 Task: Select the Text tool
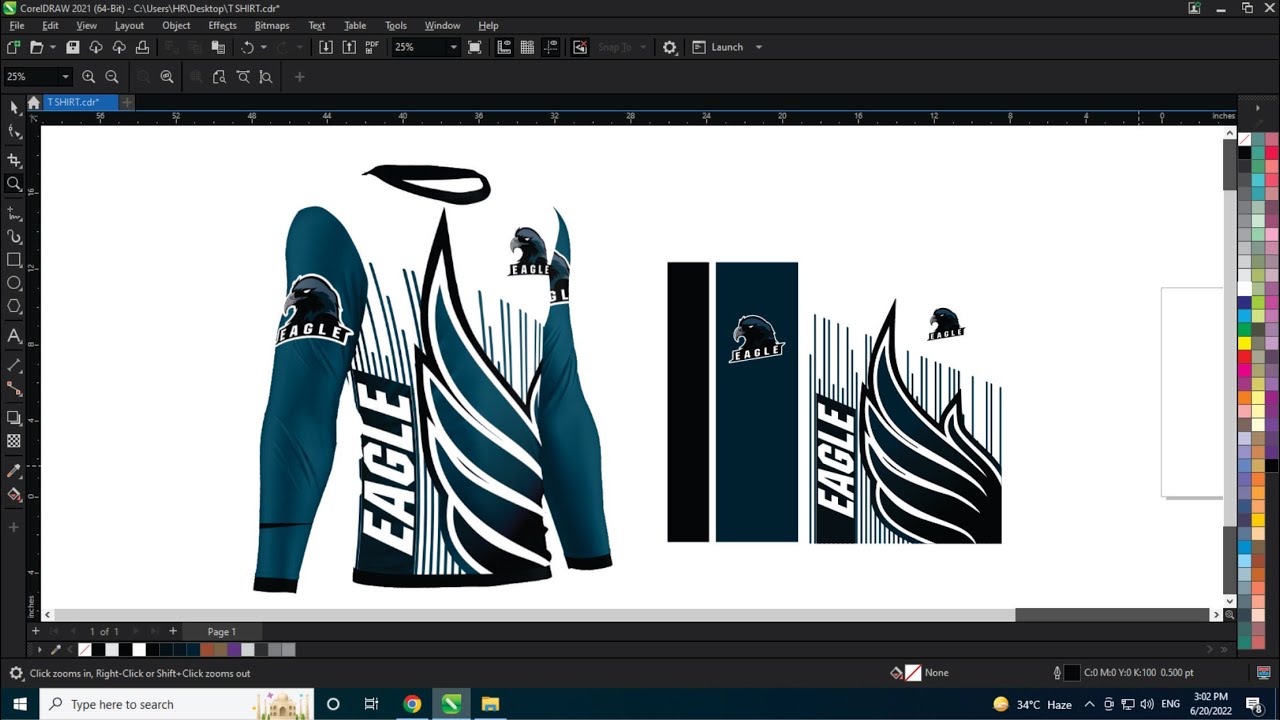14,336
